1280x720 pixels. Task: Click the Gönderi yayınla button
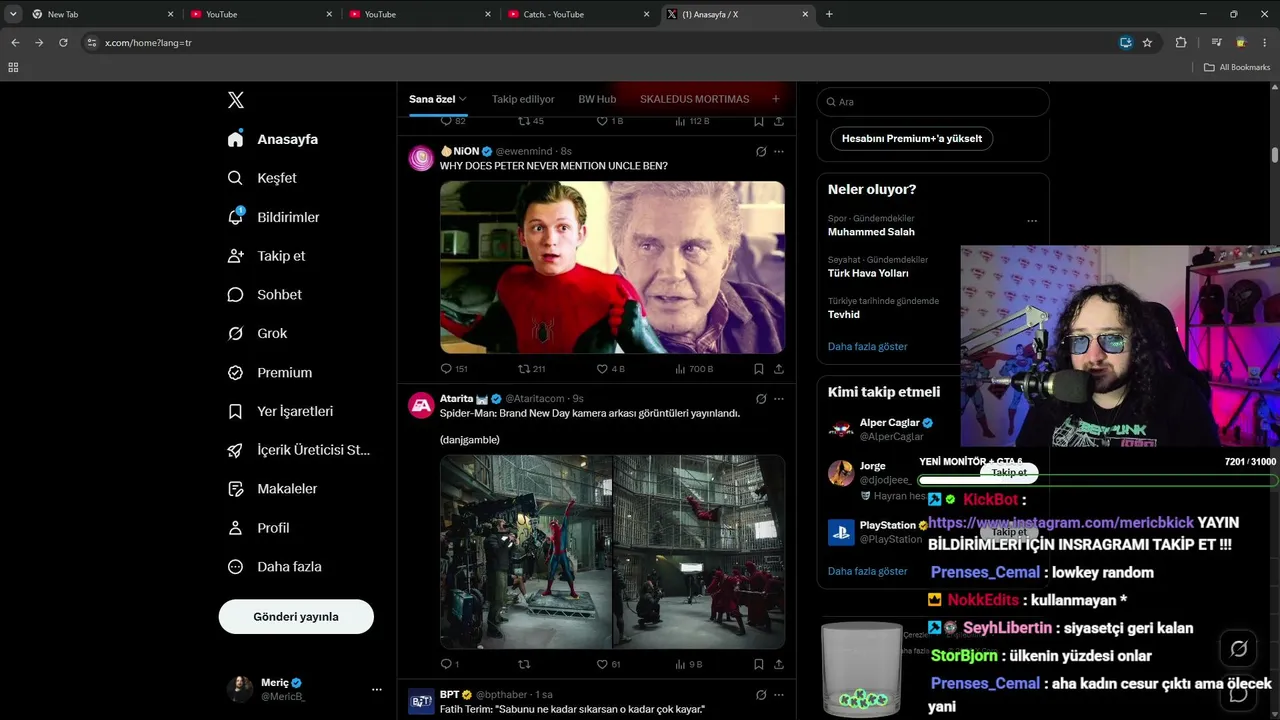click(x=296, y=617)
